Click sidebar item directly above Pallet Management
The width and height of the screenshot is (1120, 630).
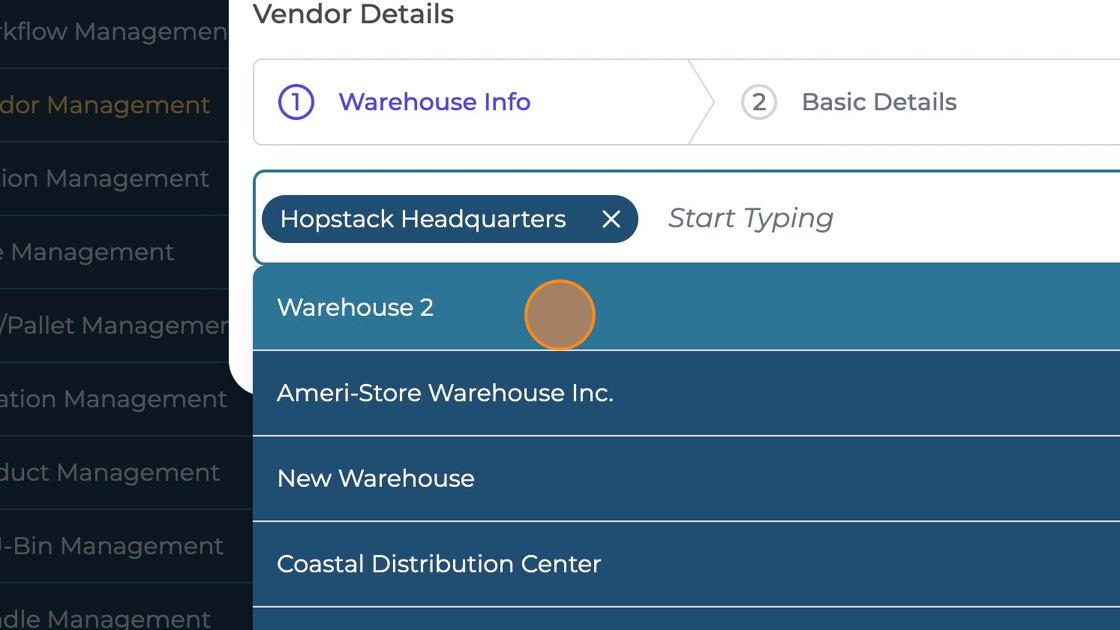point(88,252)
